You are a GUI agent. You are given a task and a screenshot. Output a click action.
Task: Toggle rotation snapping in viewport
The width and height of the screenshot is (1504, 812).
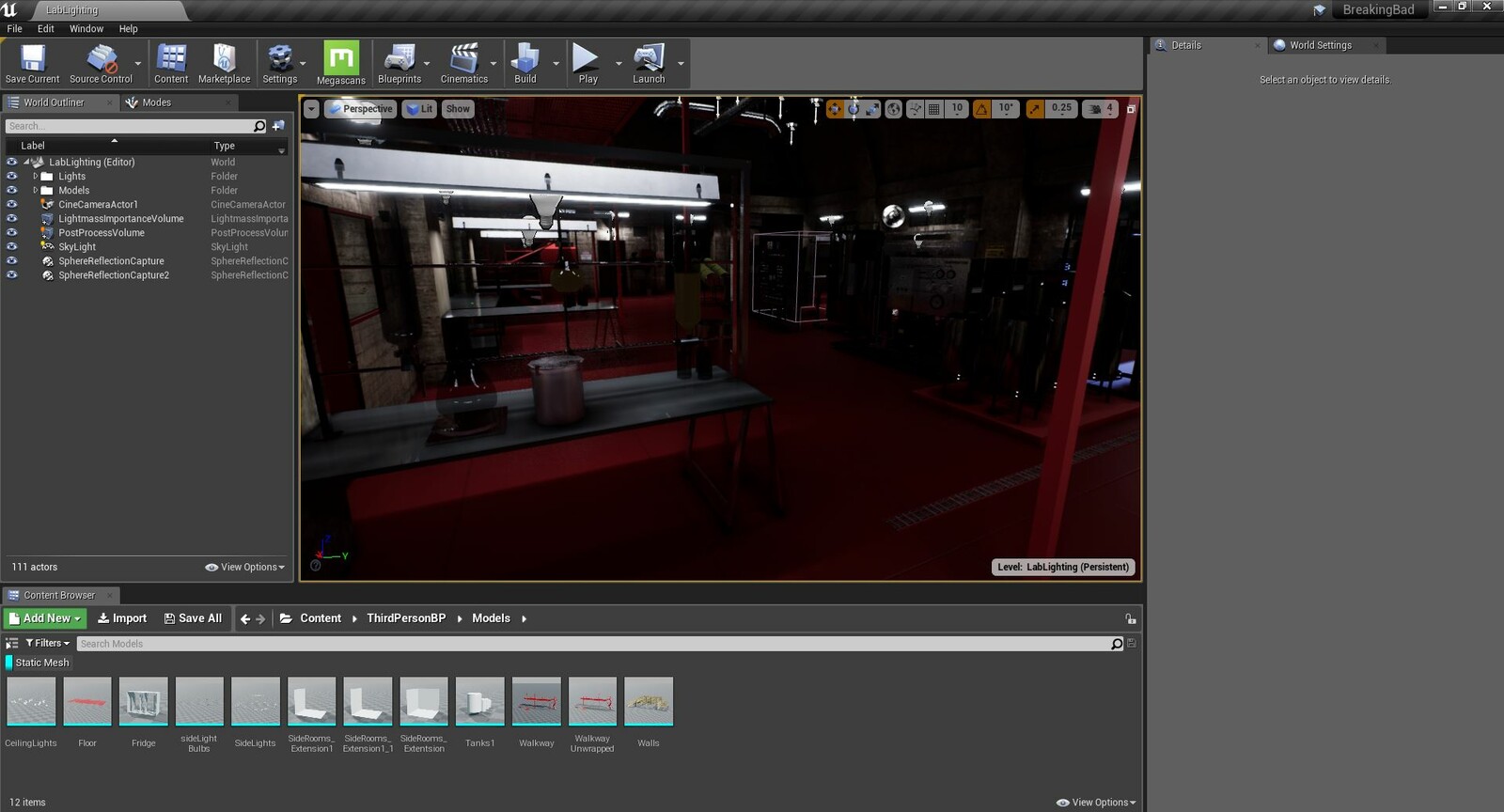(x=981, y=109)
